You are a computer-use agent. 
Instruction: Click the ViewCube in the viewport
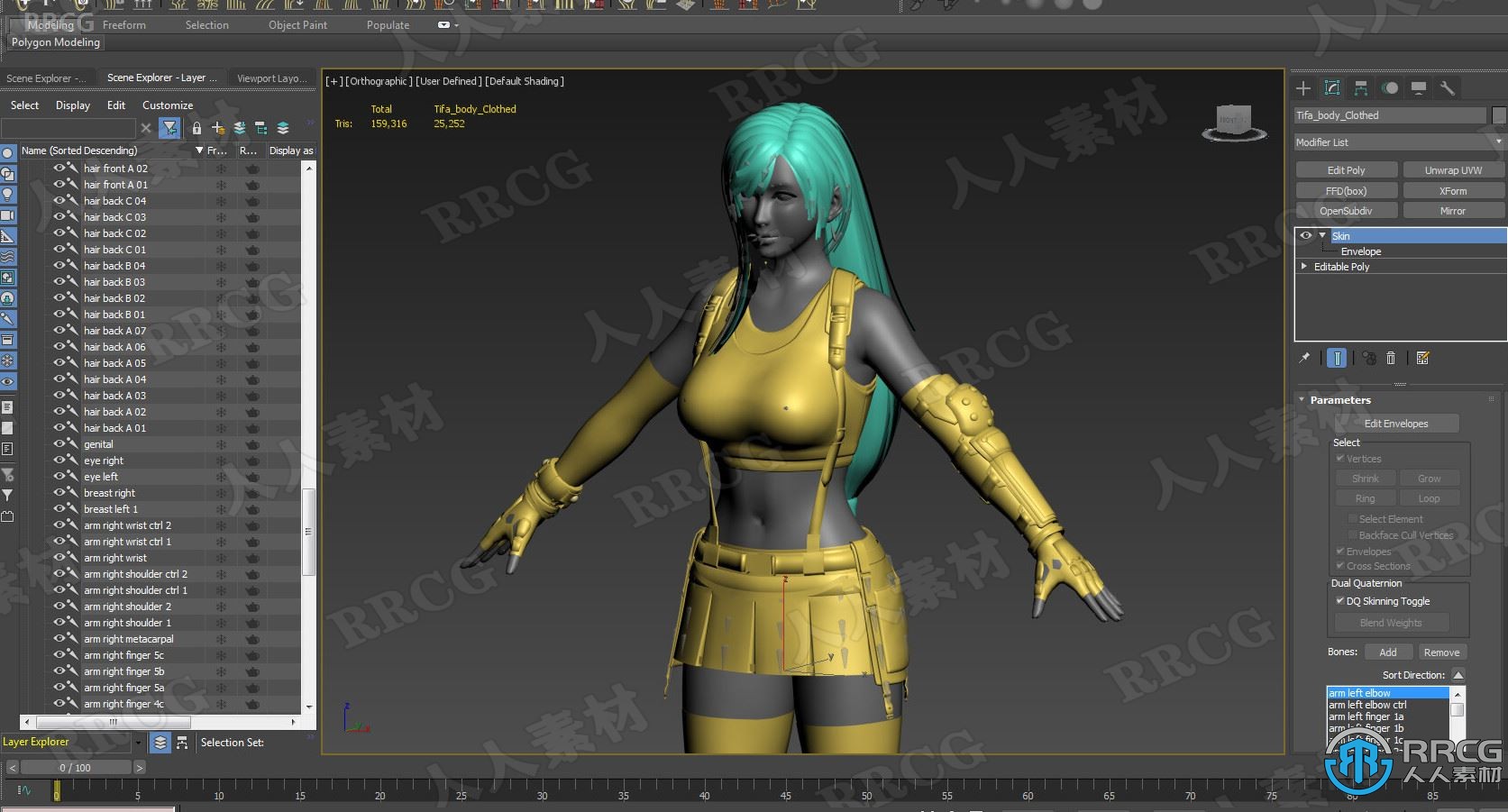1233,123
